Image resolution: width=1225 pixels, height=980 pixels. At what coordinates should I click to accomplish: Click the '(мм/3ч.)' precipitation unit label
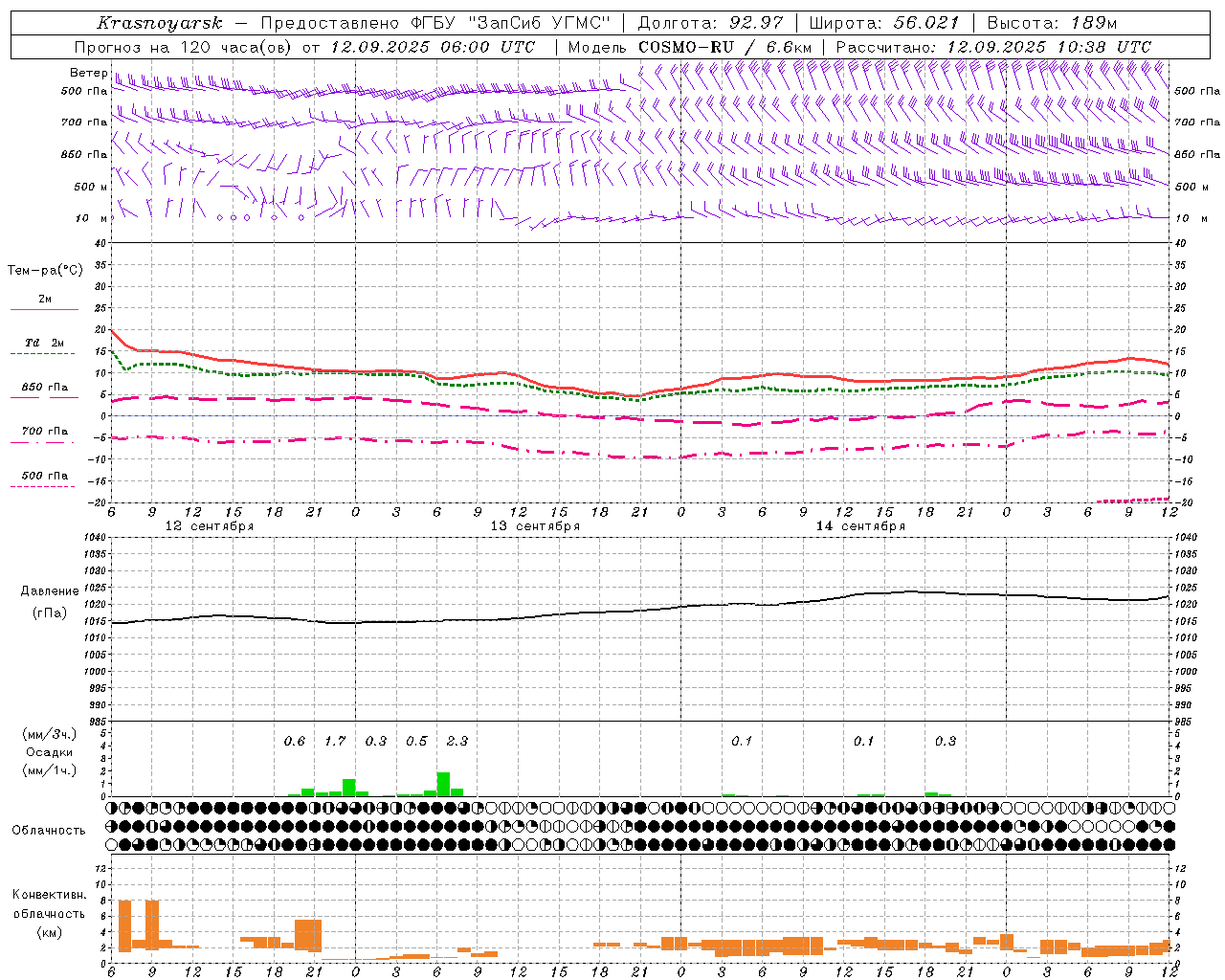coord(49,734)
